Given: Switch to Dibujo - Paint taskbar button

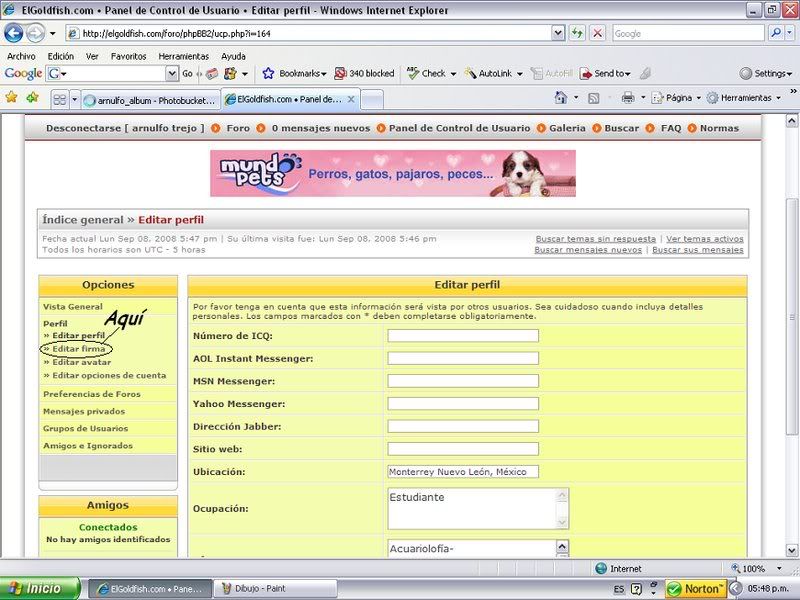Looking at the screenshot, I should (x=276, y=589).
